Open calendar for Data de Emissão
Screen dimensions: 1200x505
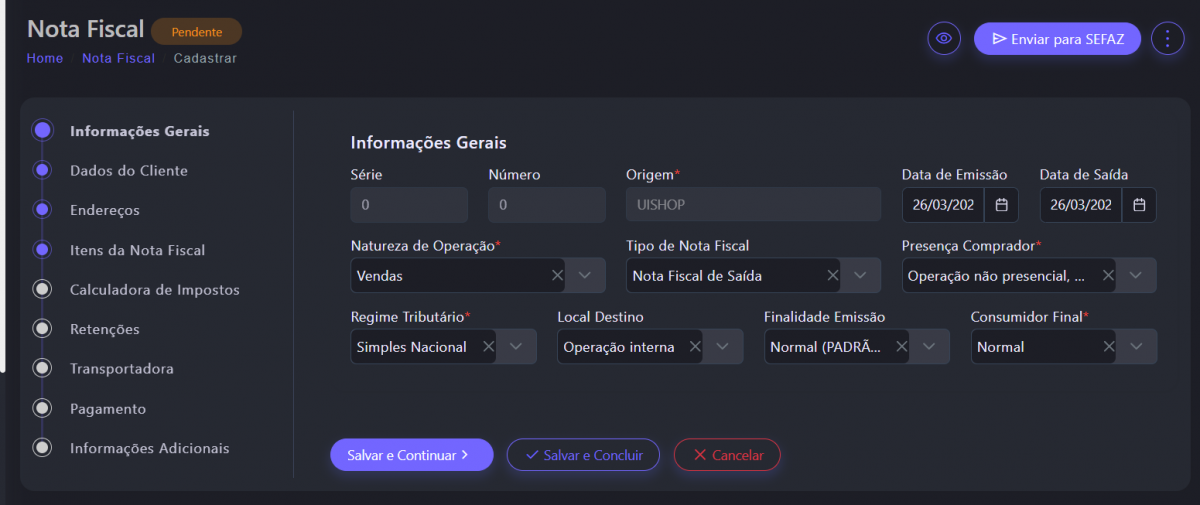1001,205
